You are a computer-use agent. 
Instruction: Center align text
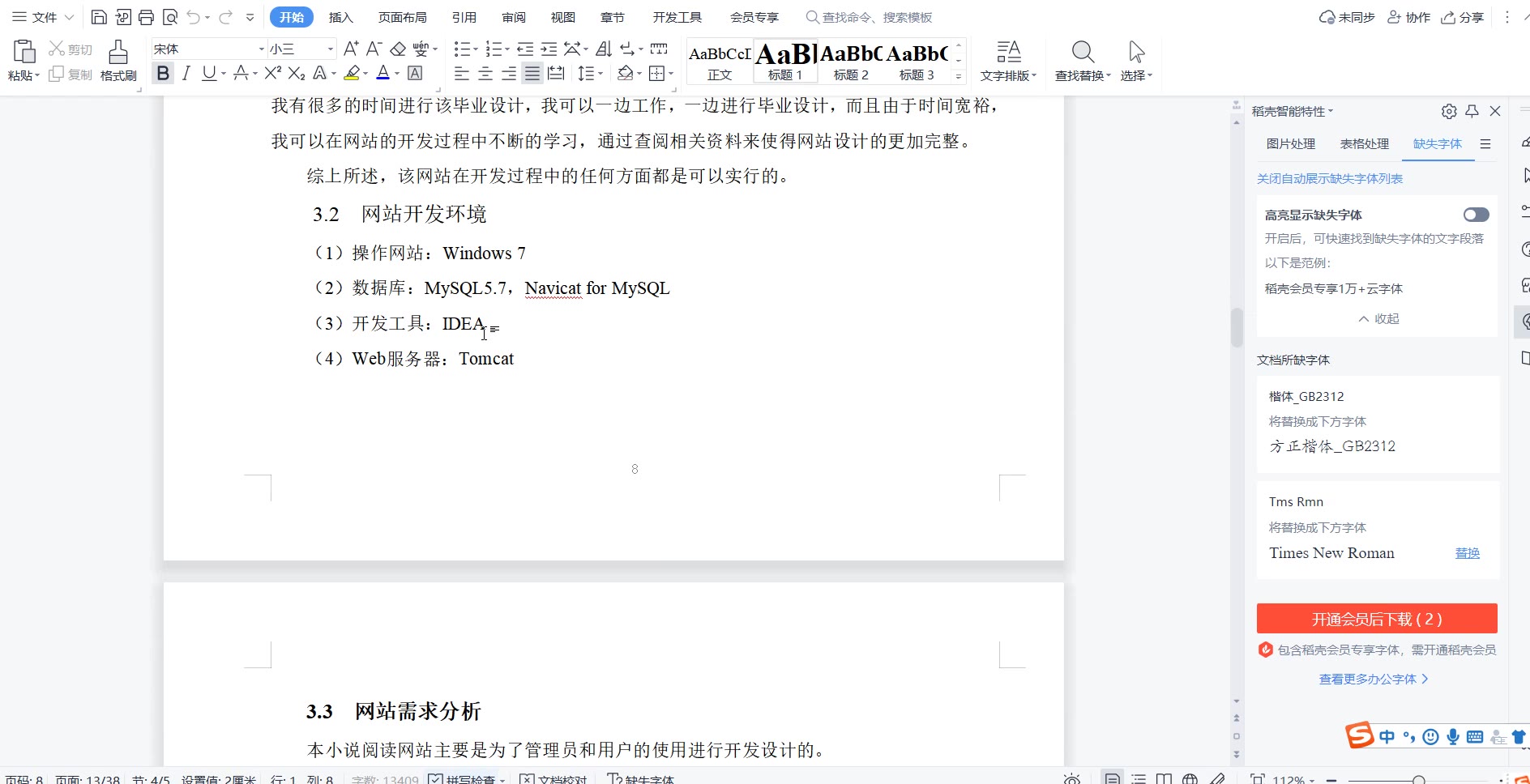tap(485, 74)
